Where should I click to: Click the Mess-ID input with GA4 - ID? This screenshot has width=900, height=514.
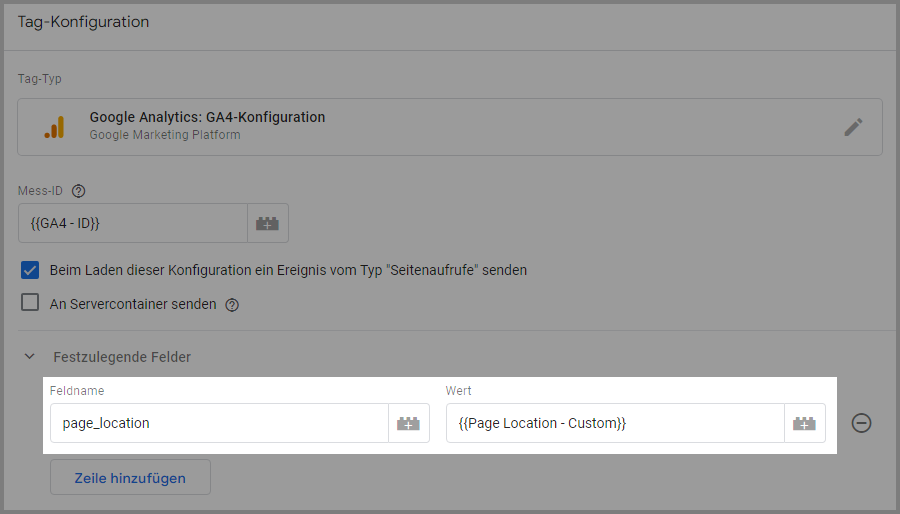(133, 223)
